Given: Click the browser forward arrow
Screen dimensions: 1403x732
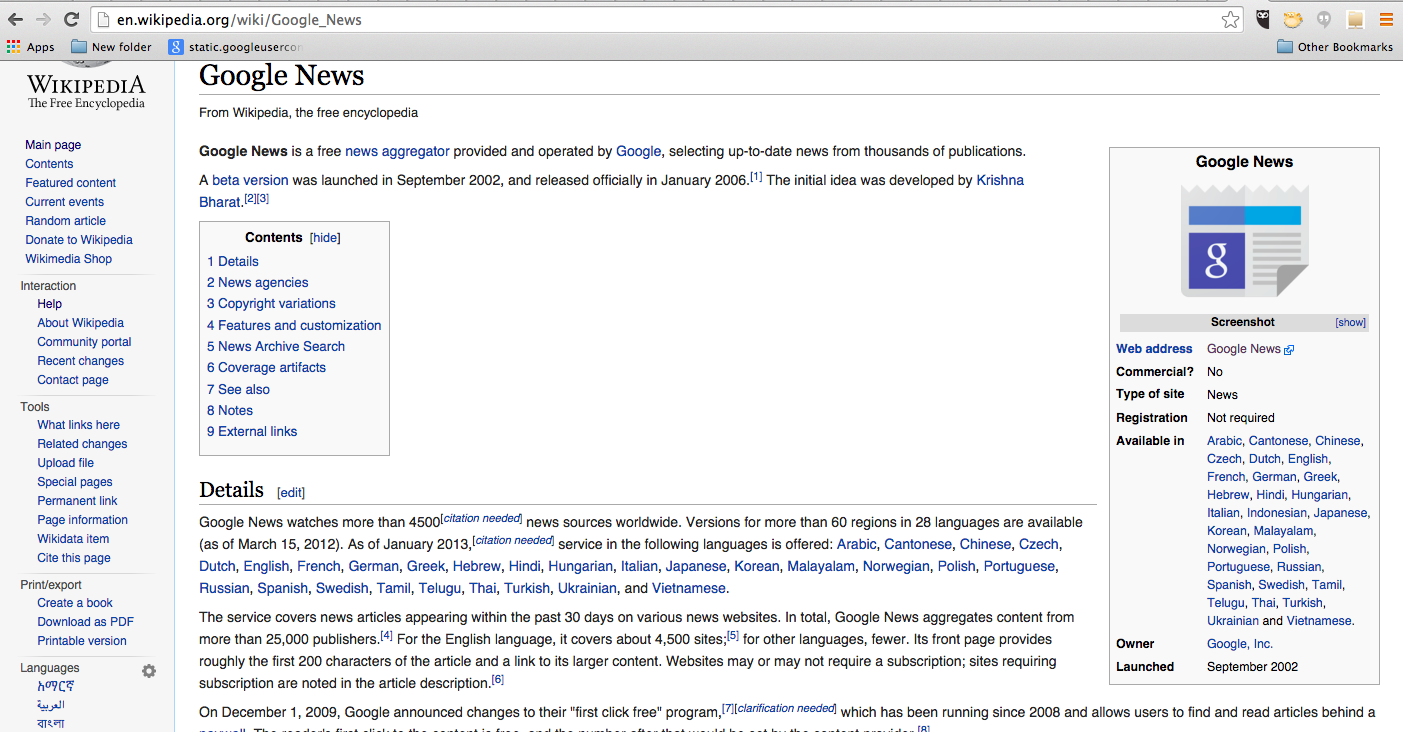Looking at the screenshot, I should click(43, 19).
